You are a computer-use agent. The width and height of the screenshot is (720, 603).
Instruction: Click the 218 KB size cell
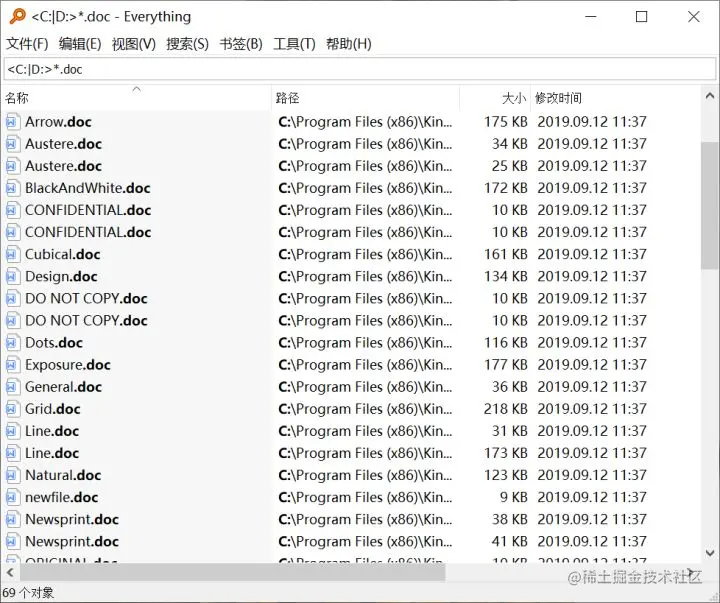506,409
